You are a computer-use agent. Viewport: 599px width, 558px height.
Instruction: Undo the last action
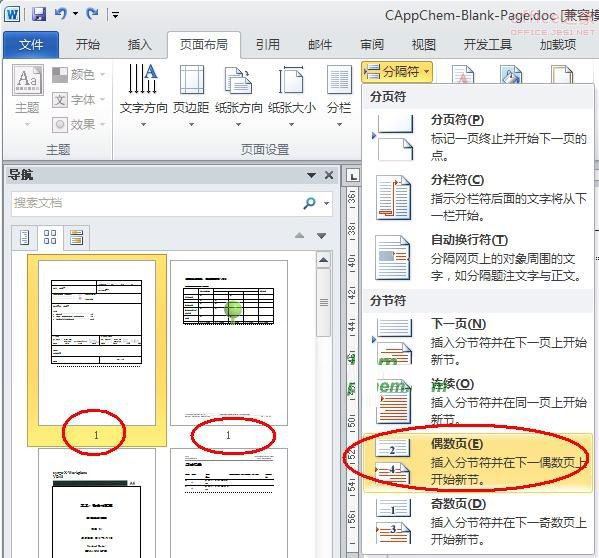pyautogui.click(x=60, y=15)
